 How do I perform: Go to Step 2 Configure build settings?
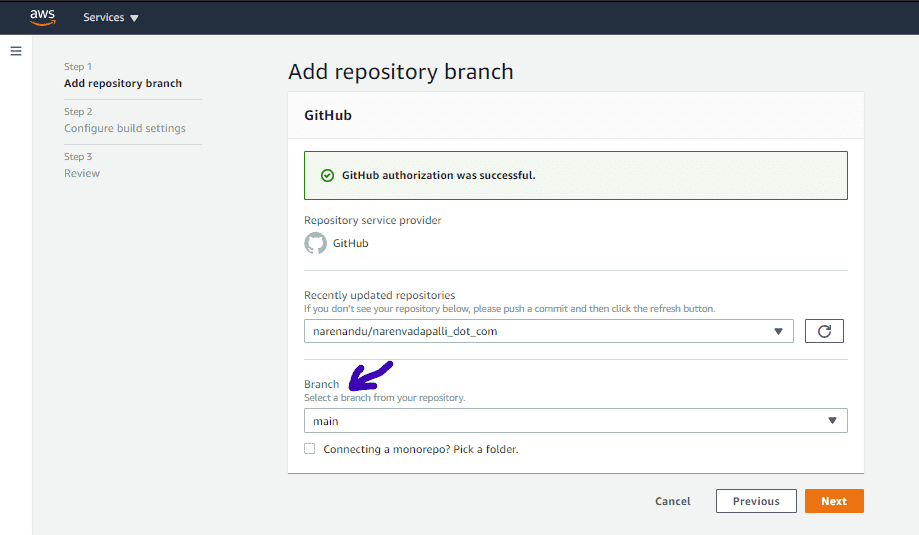click(125, 128)
